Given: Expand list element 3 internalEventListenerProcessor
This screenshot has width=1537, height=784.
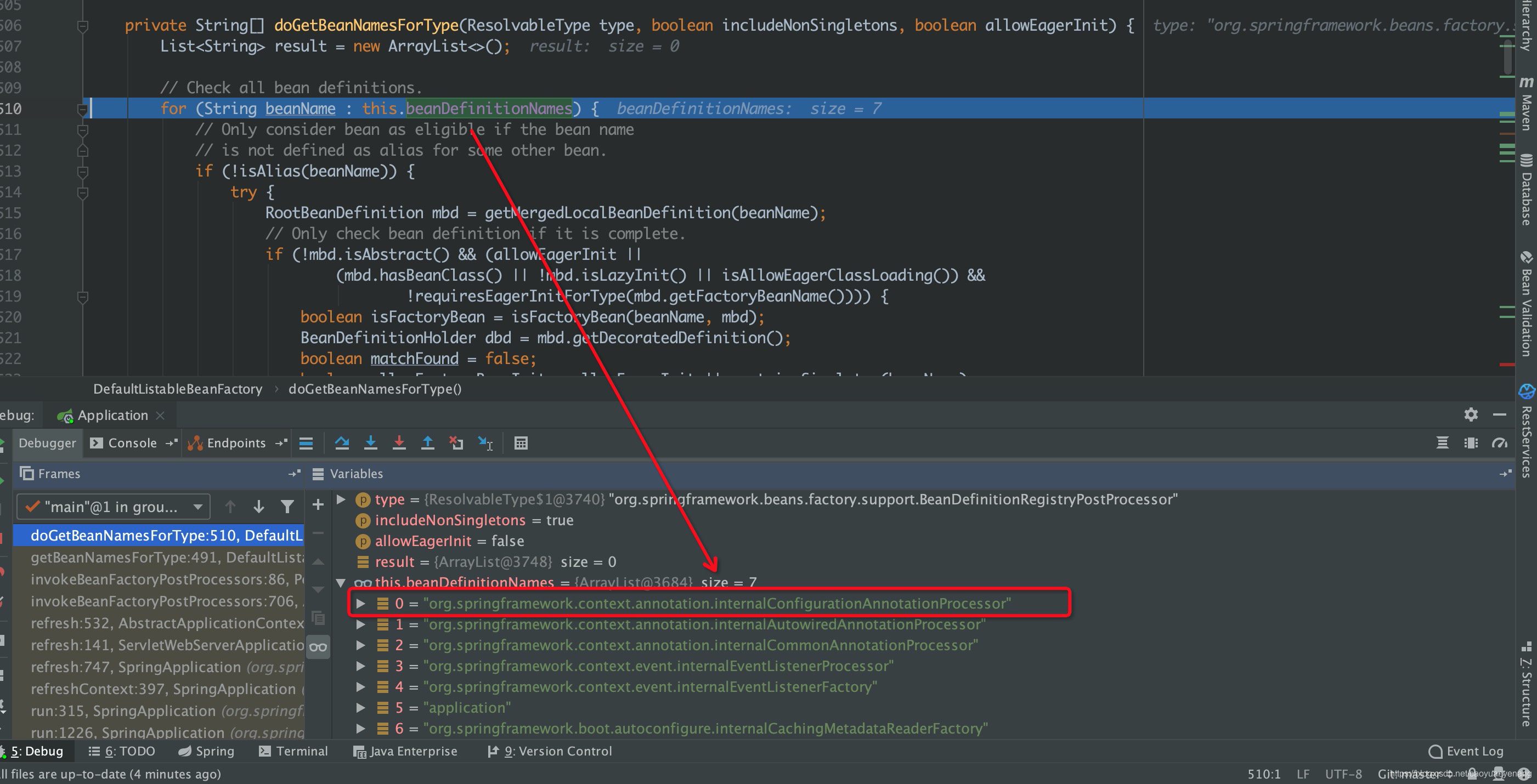Looking at the screenshot, I should coord(361,666).
